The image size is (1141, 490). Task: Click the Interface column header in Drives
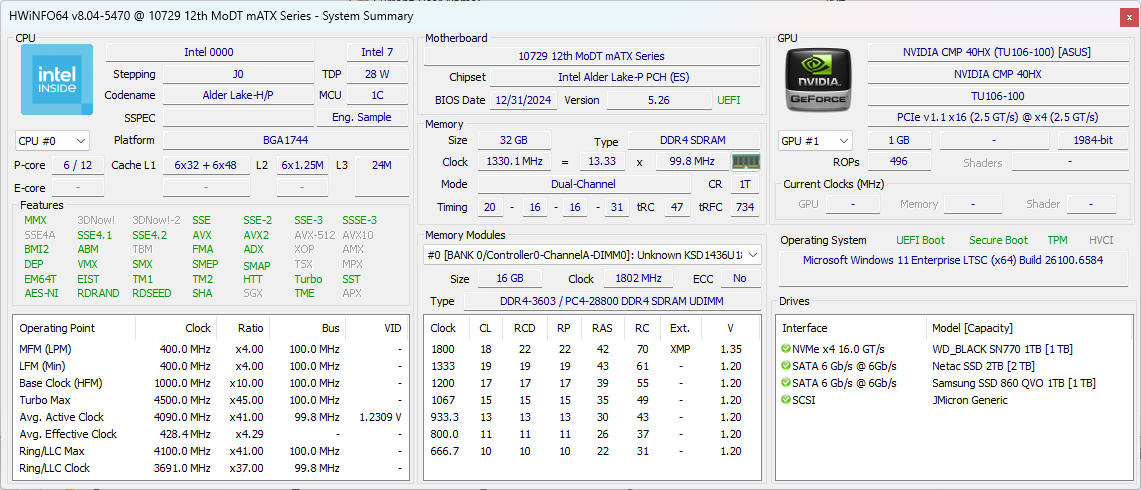click(x=805, y=328)
